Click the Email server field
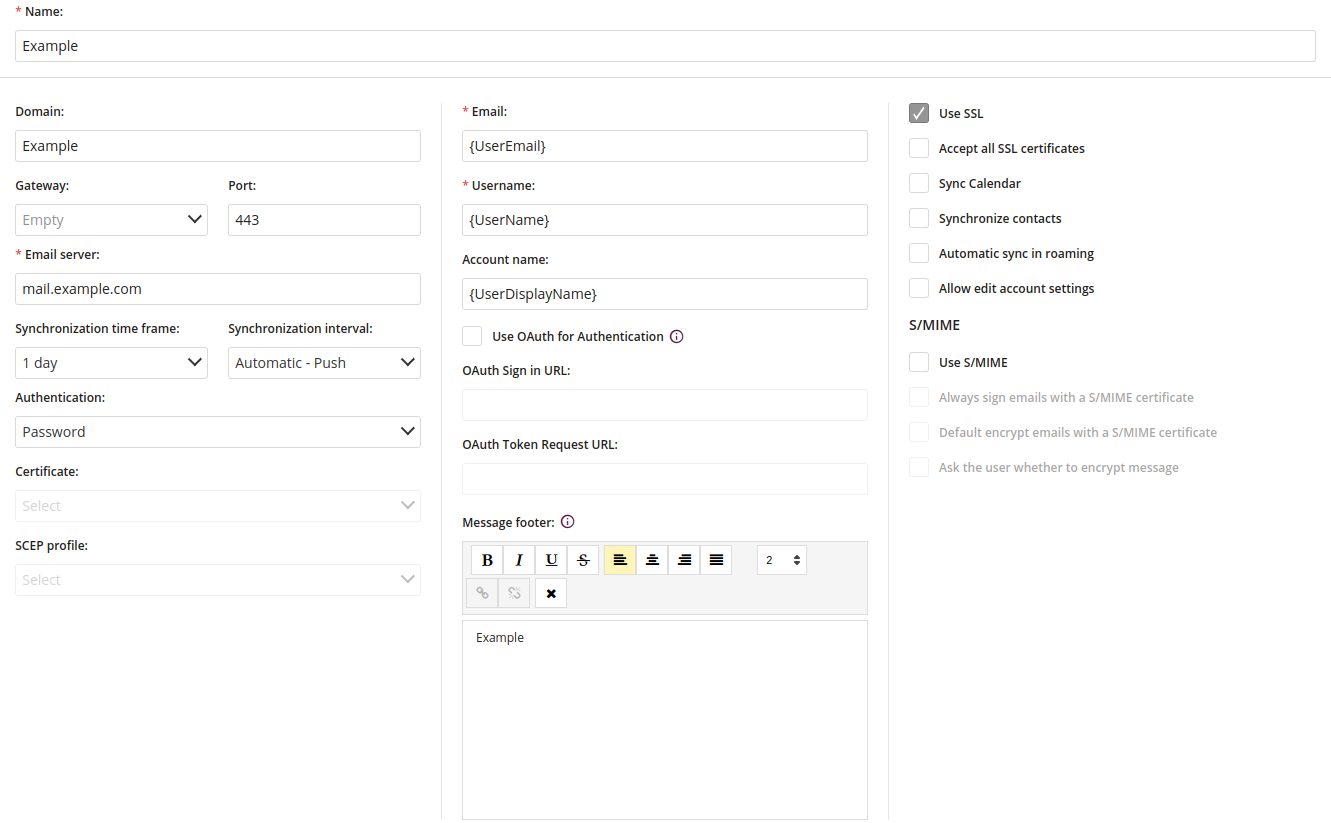The width and height of the screenshot is (1331, 823). pyautogui.click(x=218, y=289)
